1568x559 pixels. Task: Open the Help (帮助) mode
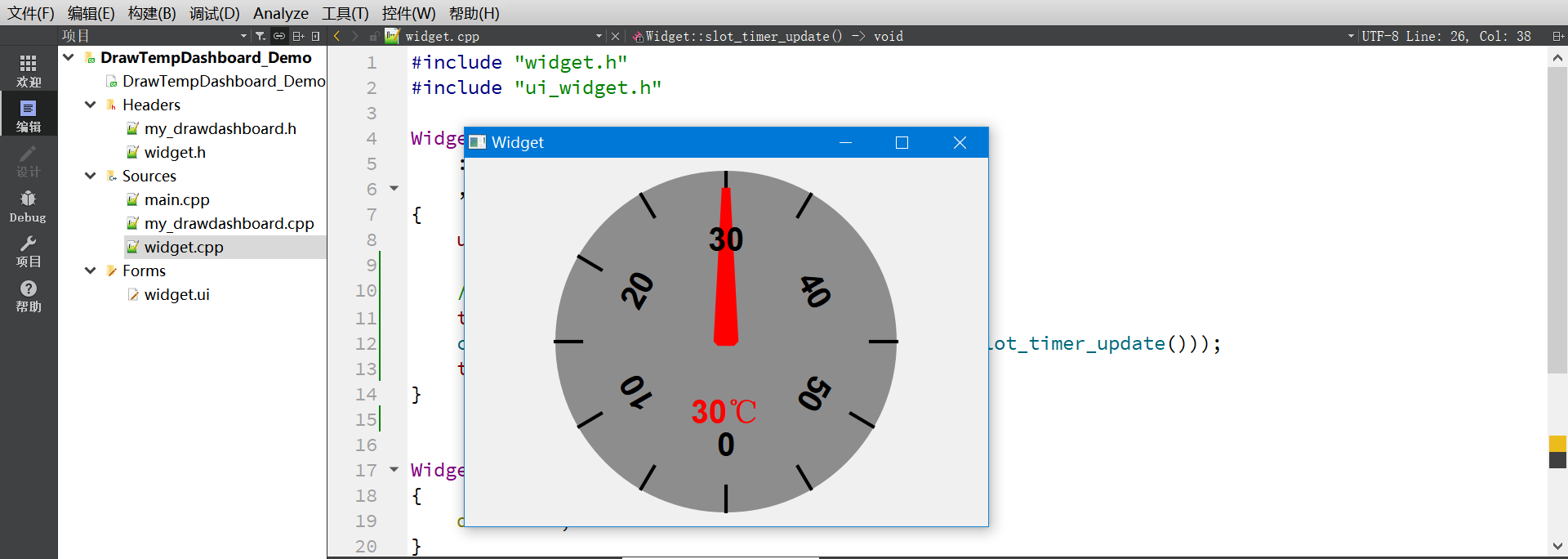point(29,296)
